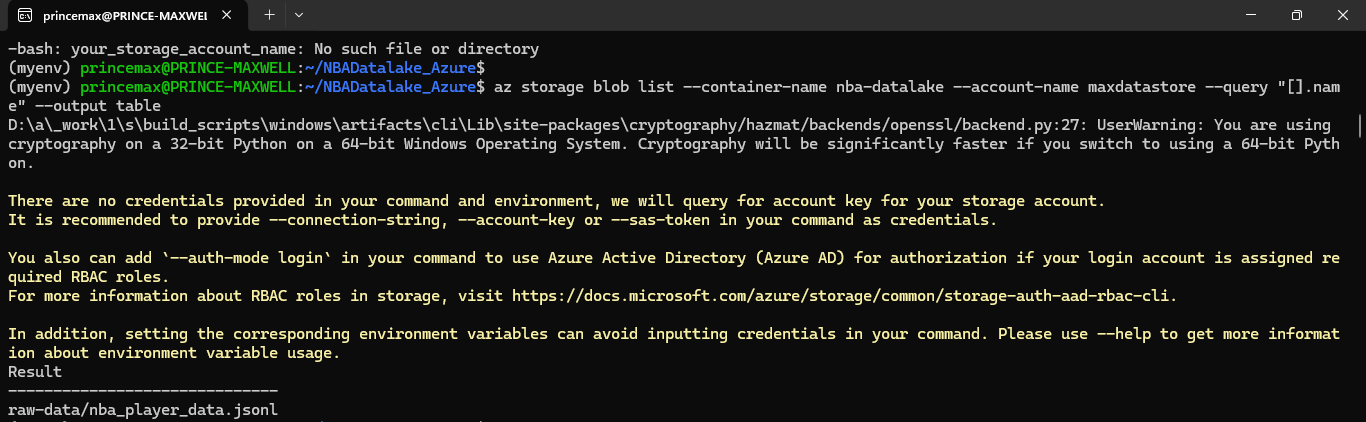The width and height of the screenshot is (1366, 422).
Task: Click the empty title bar drag area
Action: coord(760,15)
